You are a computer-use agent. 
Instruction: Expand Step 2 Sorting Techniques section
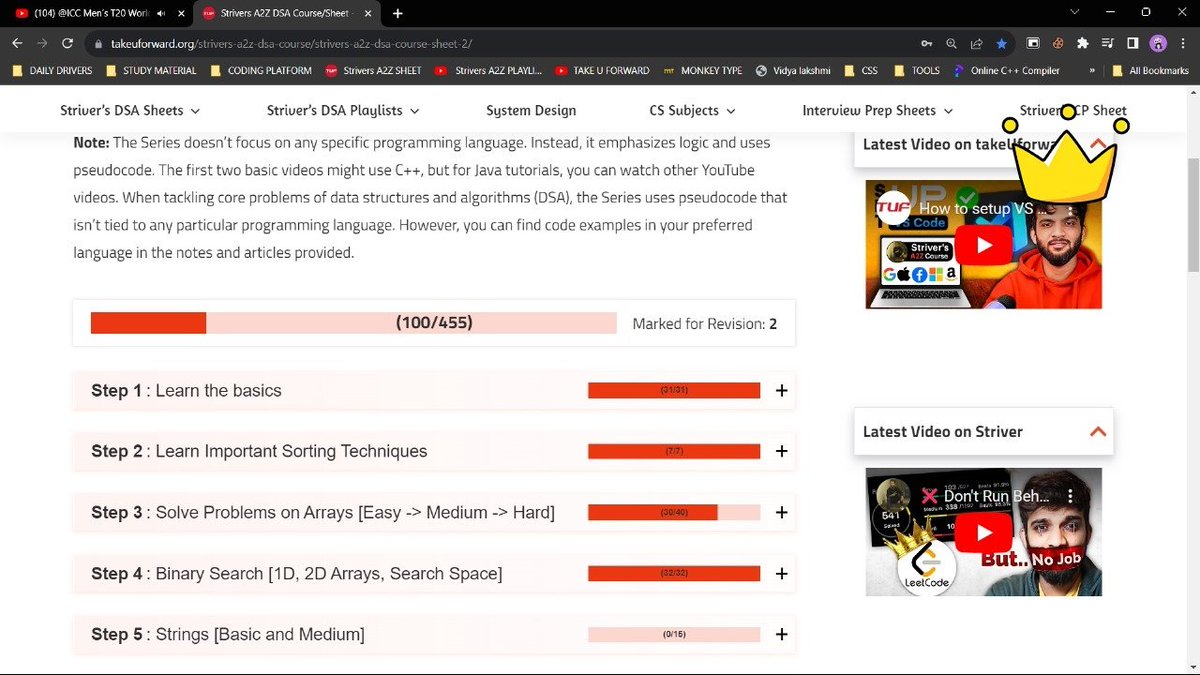pos(782,452)
